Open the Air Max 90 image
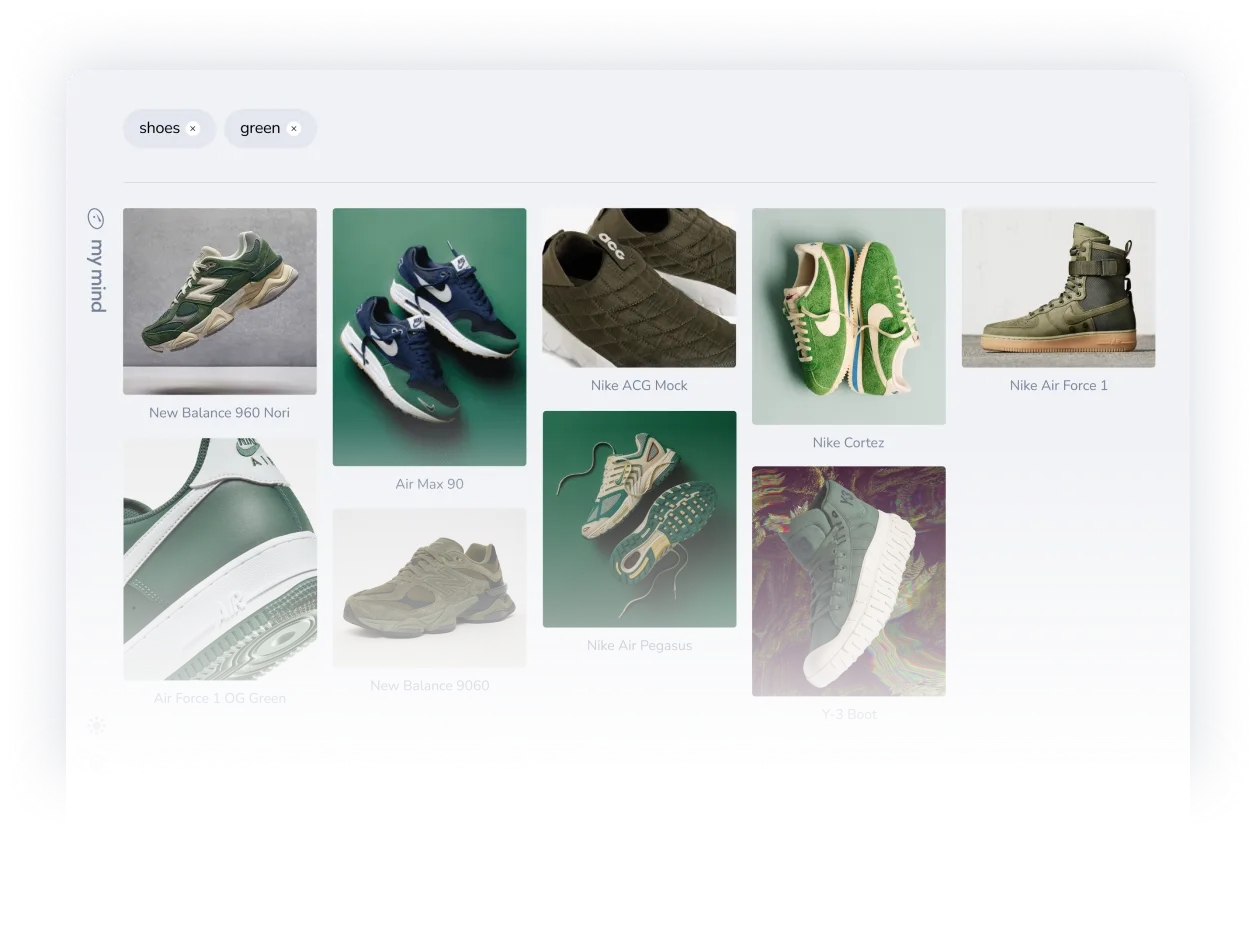 (429, 337)
